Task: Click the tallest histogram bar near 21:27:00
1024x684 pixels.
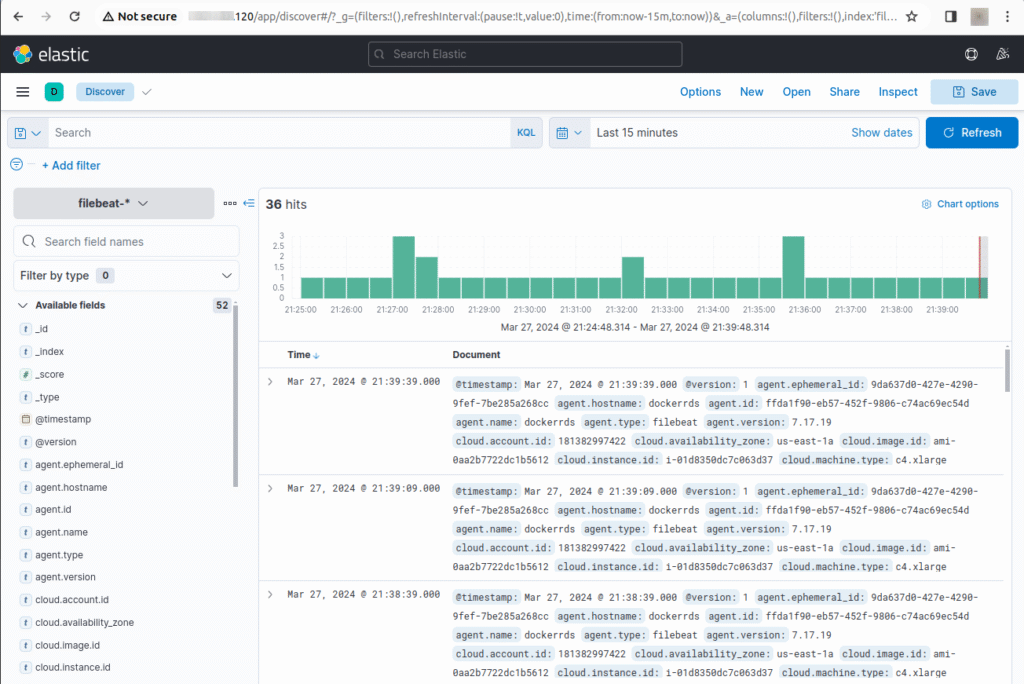Action: tap(404, 267)
